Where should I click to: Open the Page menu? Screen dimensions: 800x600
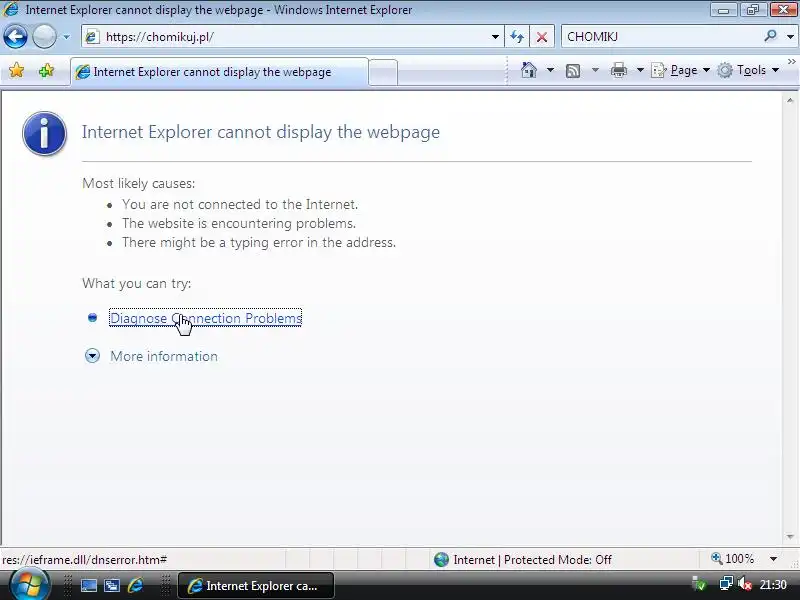click(681, 70)
